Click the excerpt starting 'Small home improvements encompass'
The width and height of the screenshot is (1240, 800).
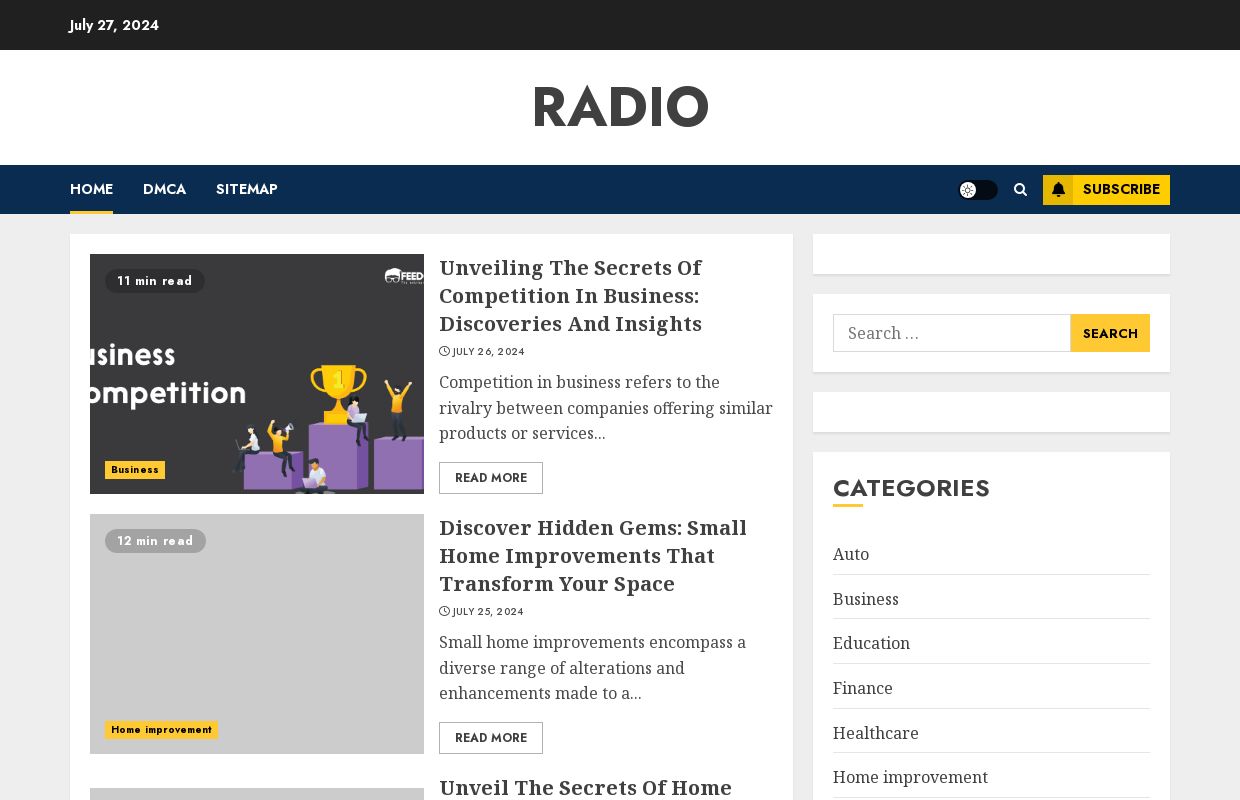593,668
